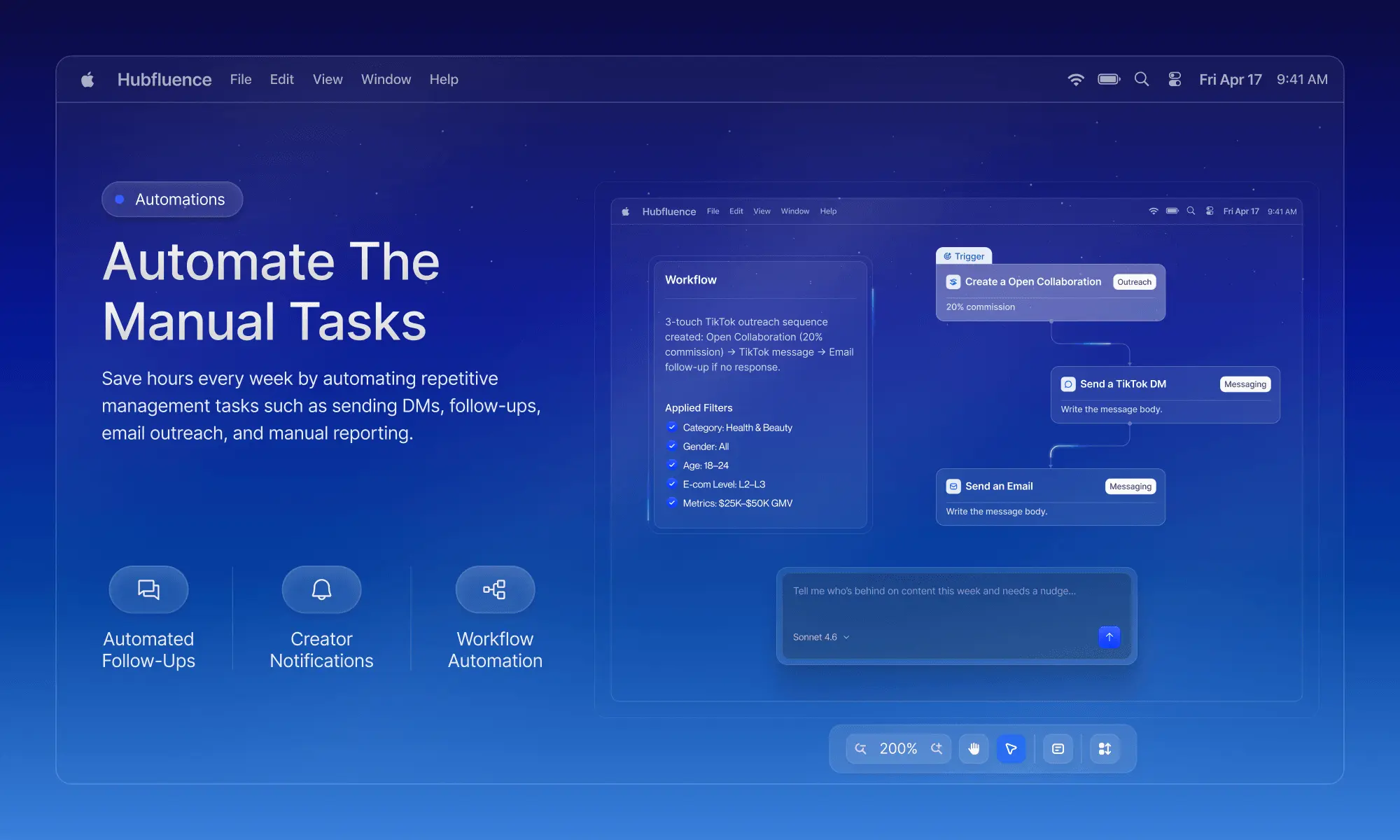Click 9:41 AM clock in inner window

tap(1282, 211)
